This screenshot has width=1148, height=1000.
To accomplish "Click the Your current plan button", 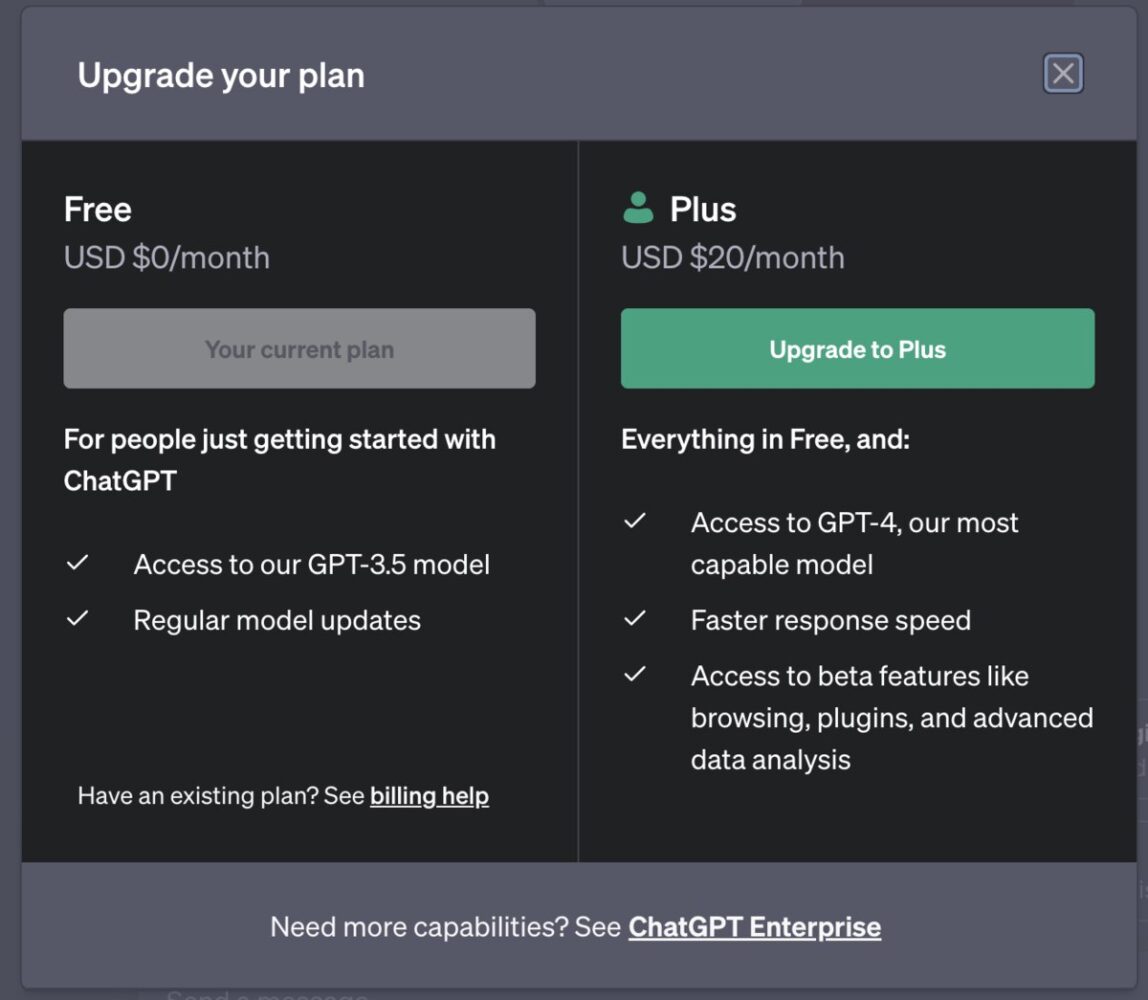I will pyautogui.click(x=298, y=348).
